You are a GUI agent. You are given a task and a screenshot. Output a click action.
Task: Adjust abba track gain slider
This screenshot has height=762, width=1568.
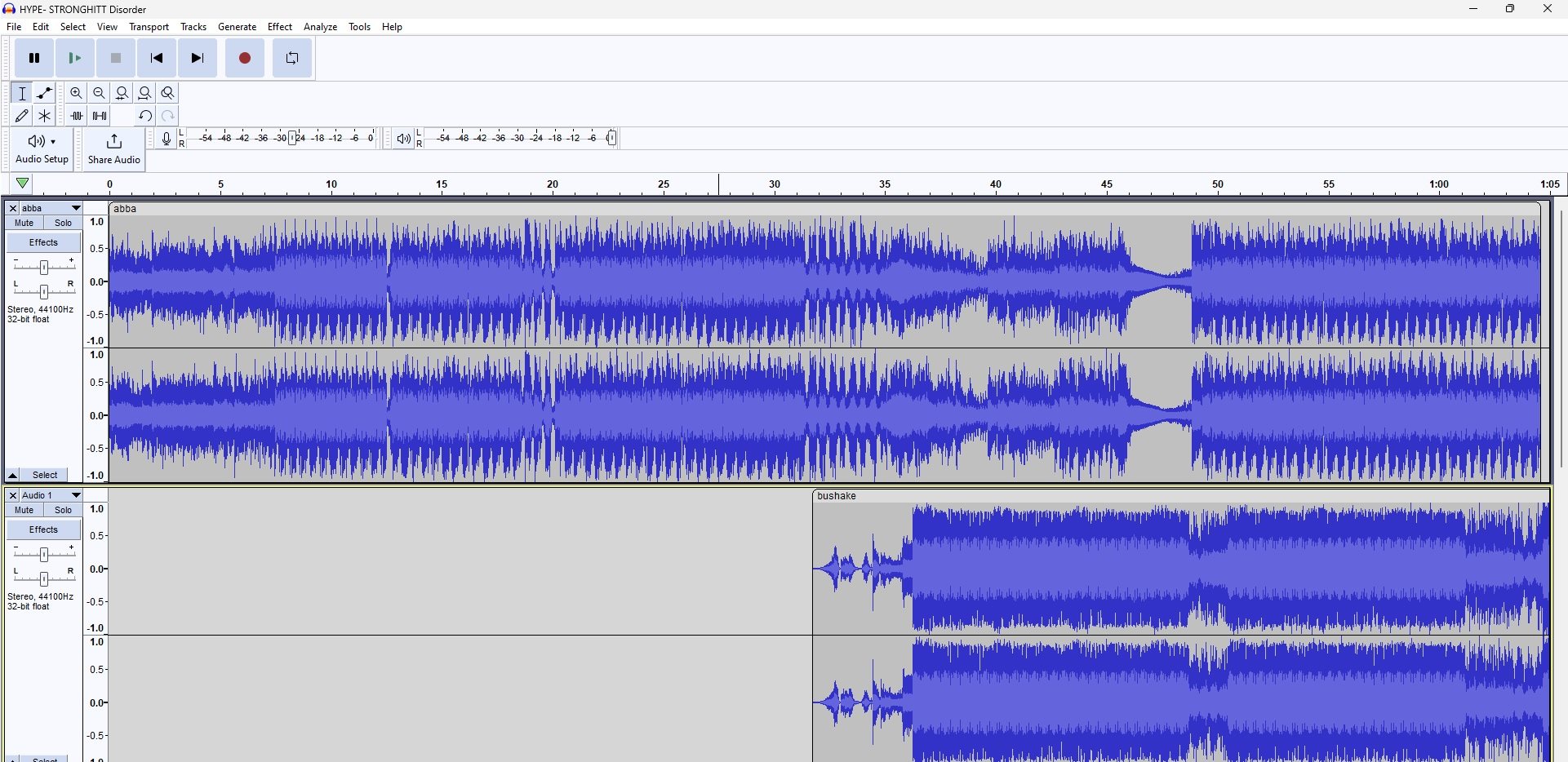pos(44,267)
